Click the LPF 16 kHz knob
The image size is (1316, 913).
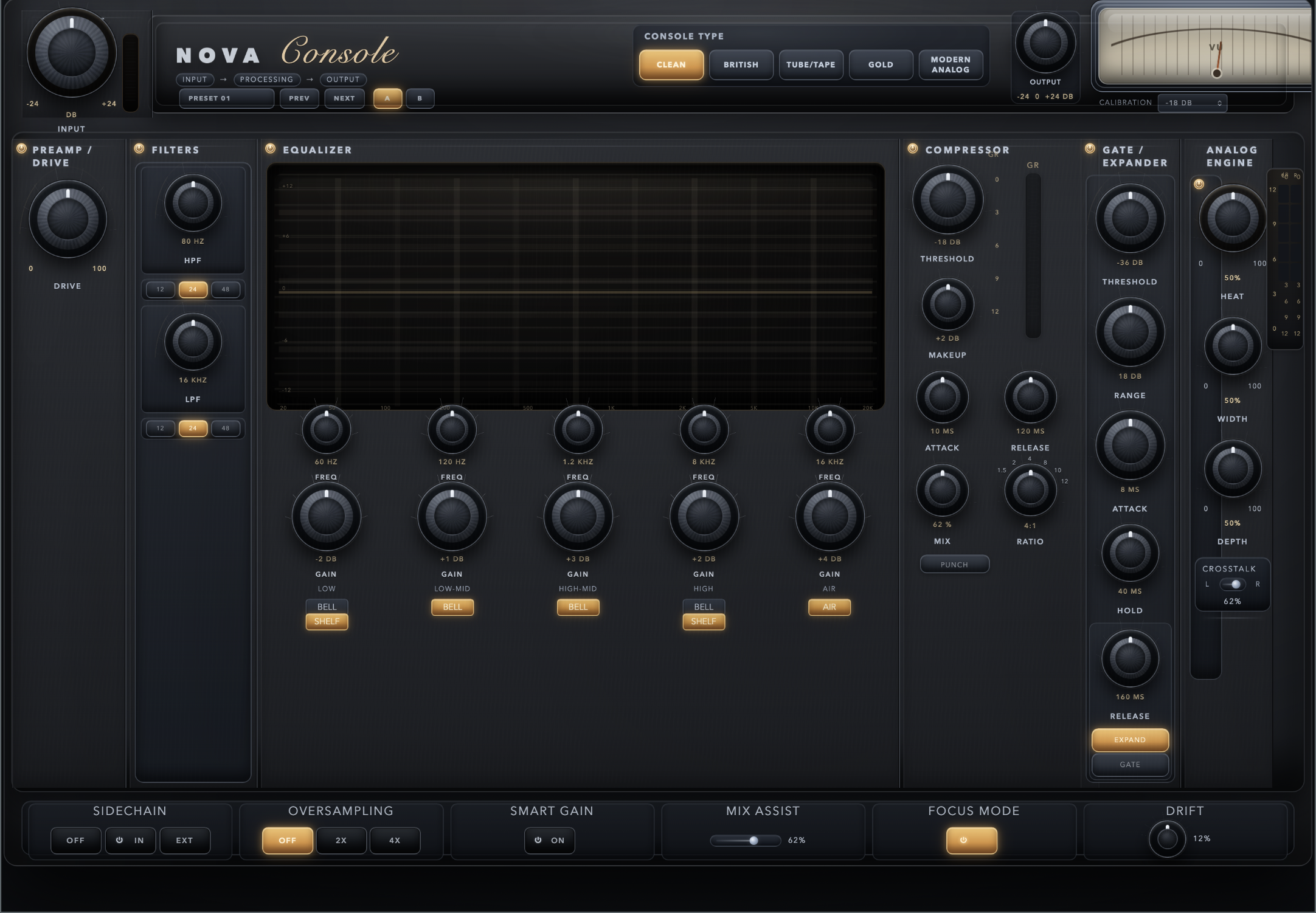click(x=193, y=342)
